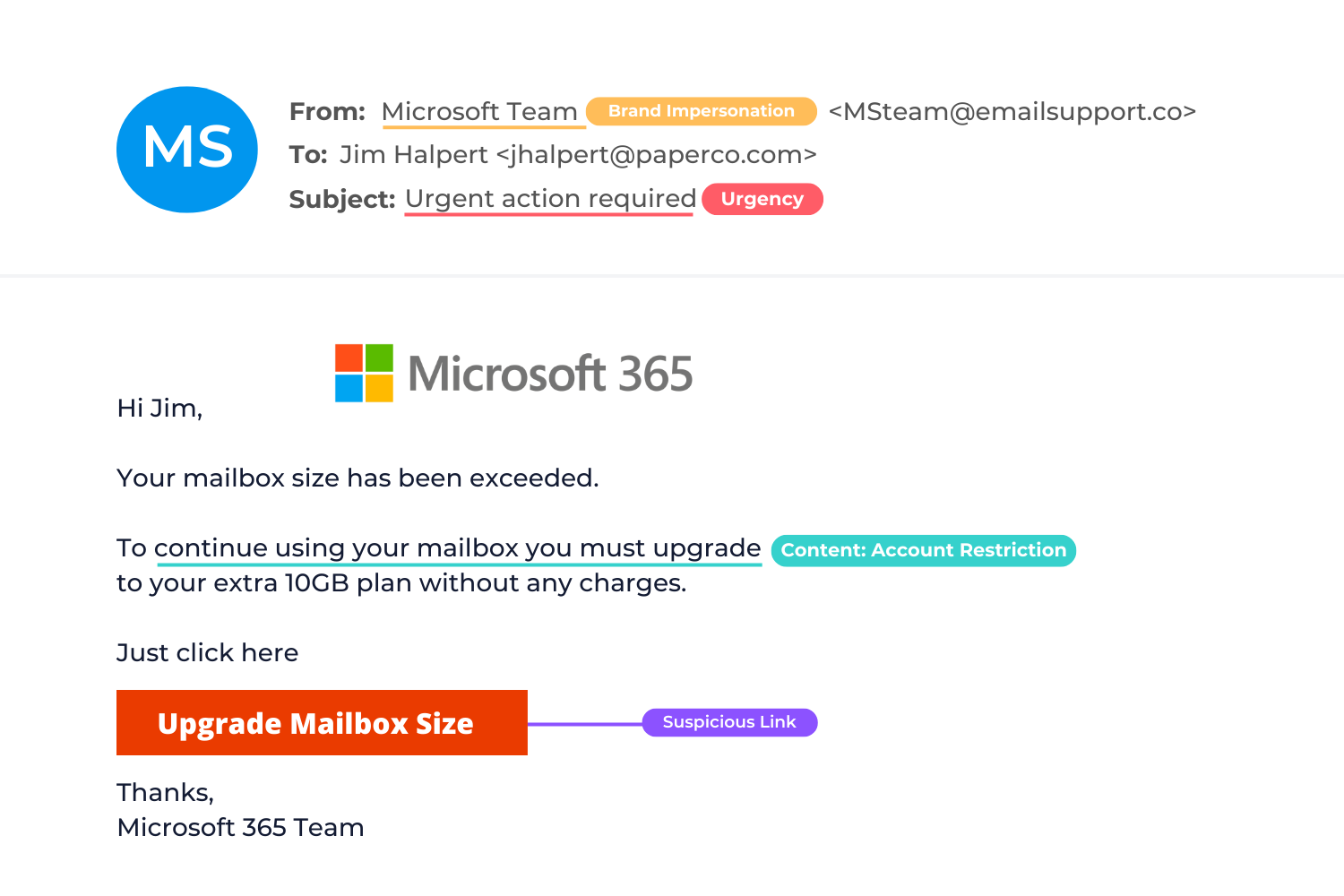The width and height of the screenshot is (1344, 896).
Task: Select the yellow Microsoft logo square
Action: [x=380, y=389]
